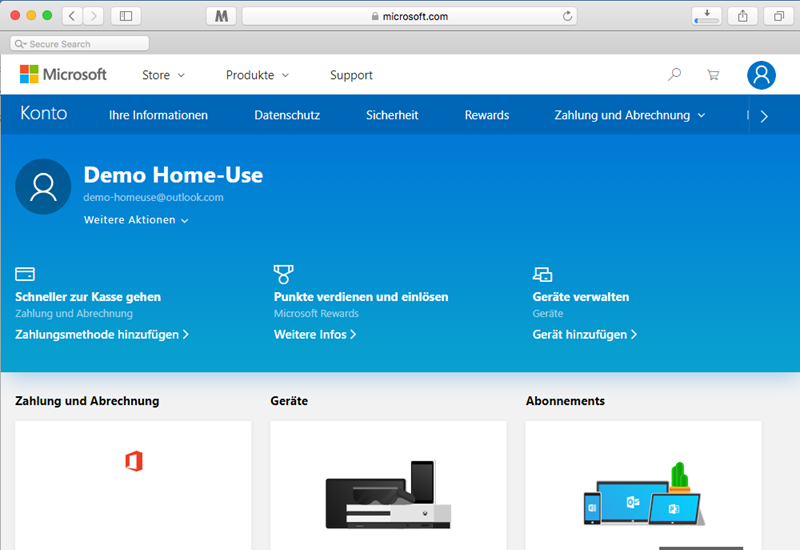Click the Abonnements section heading
The height and width of the screenshot is (550, 800).
click(565, 401)
